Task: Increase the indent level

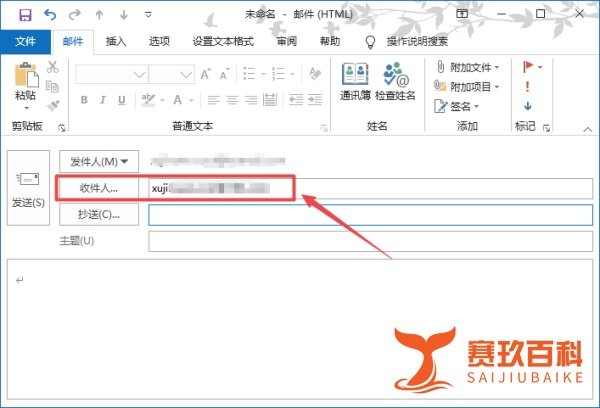Action: pyautogui.click(x=315, y=100)
